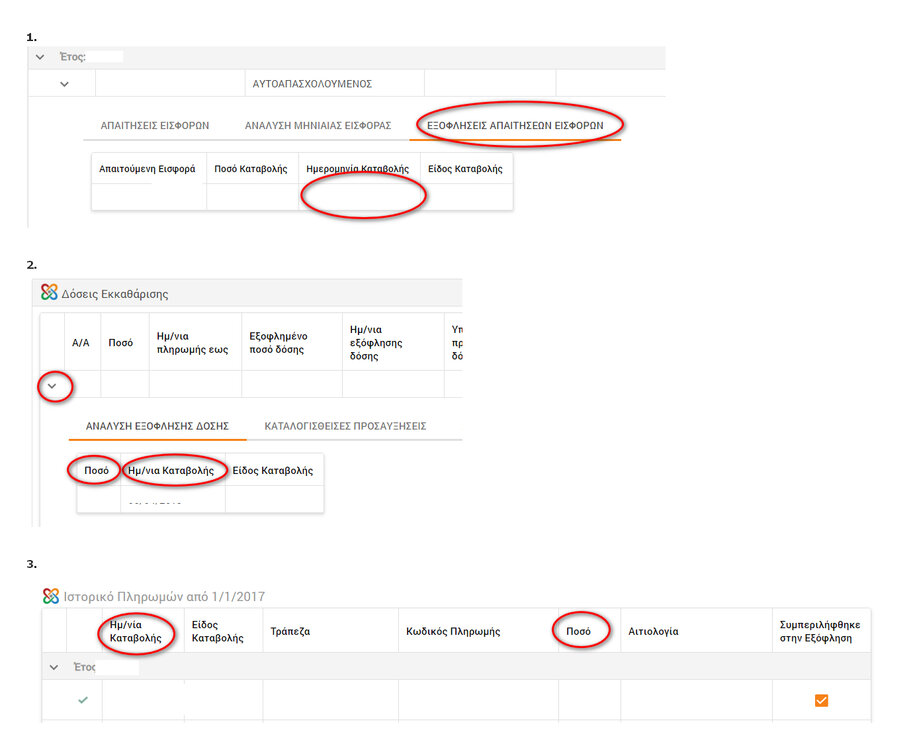
Task: Collapse the installment row in Δόσεις Εκκαθάρισης
Action: (52, 385)
